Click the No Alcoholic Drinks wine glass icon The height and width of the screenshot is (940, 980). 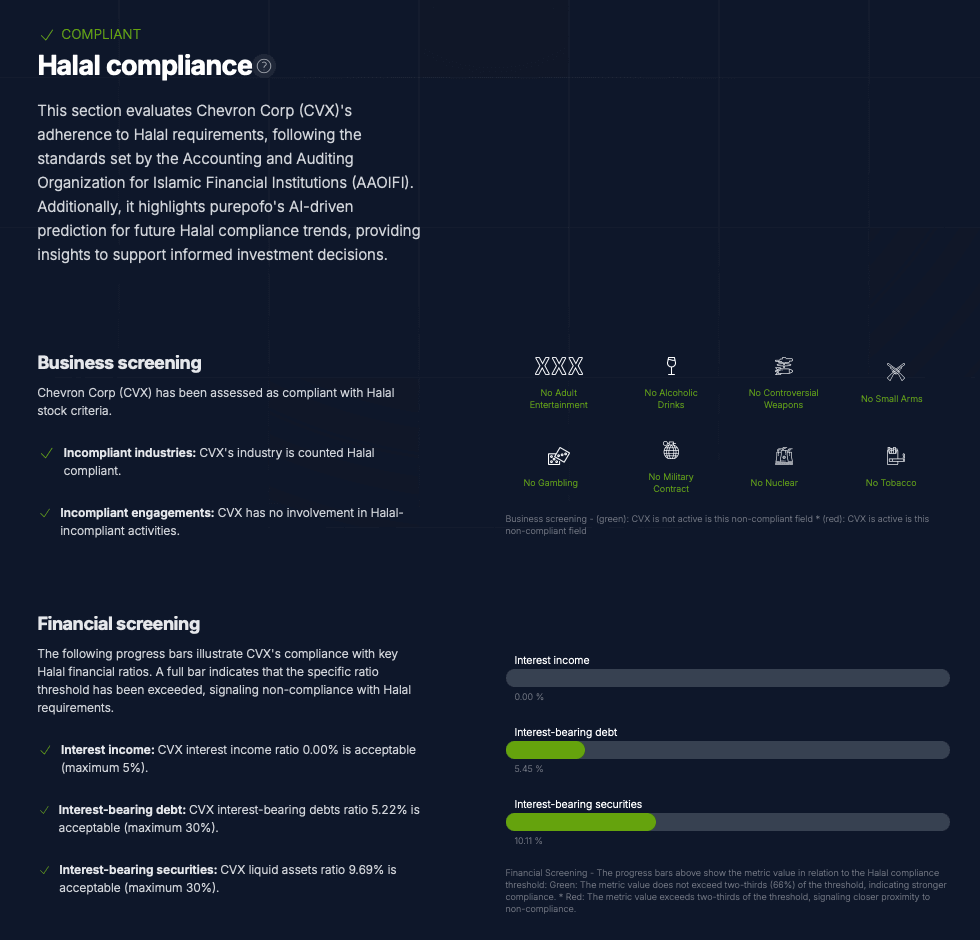[671, 365]
